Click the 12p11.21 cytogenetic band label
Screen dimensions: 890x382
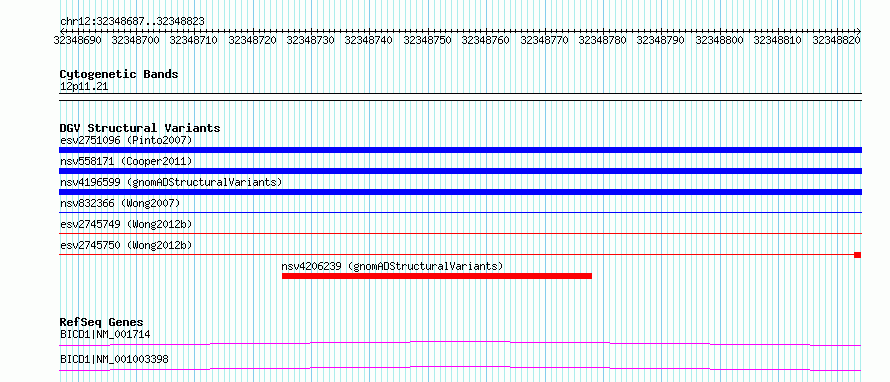pos(84,87)
